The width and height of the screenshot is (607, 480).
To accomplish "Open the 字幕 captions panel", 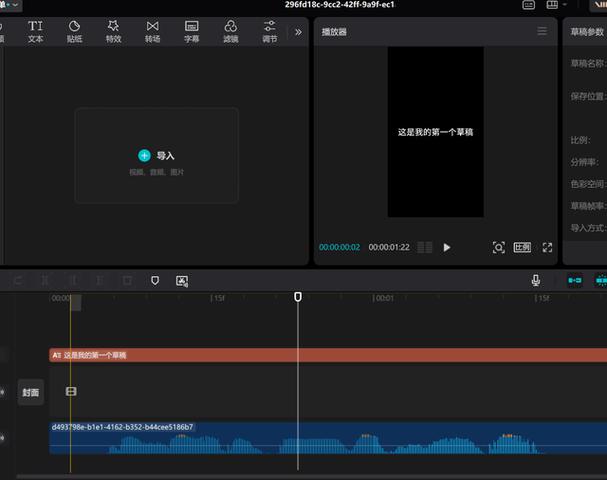I will pyautogui.click(x=192, y=32).
